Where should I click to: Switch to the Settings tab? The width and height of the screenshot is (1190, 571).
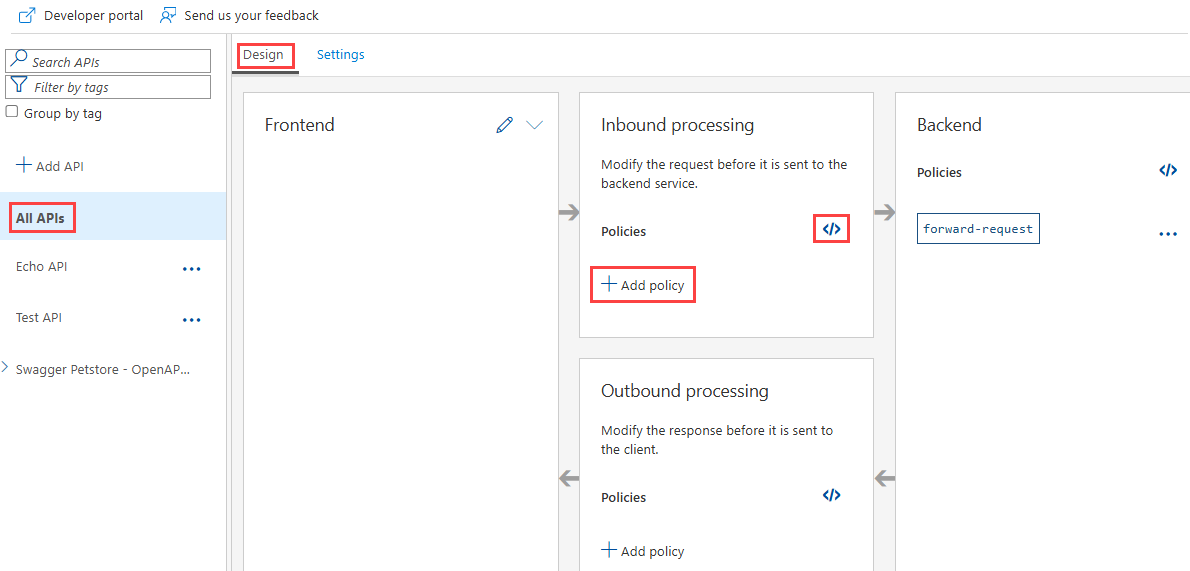click(340, 55)
